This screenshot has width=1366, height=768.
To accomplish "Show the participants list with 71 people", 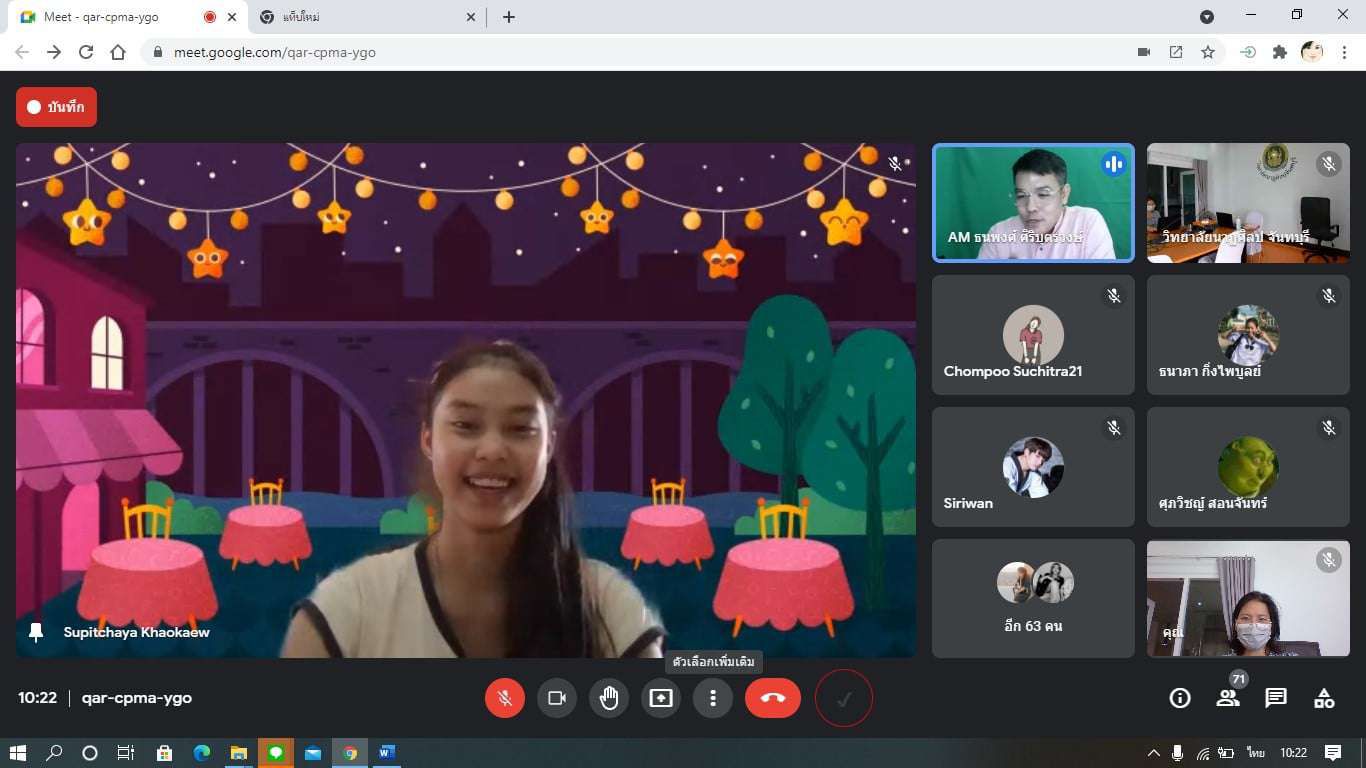I will point(1228,698).
